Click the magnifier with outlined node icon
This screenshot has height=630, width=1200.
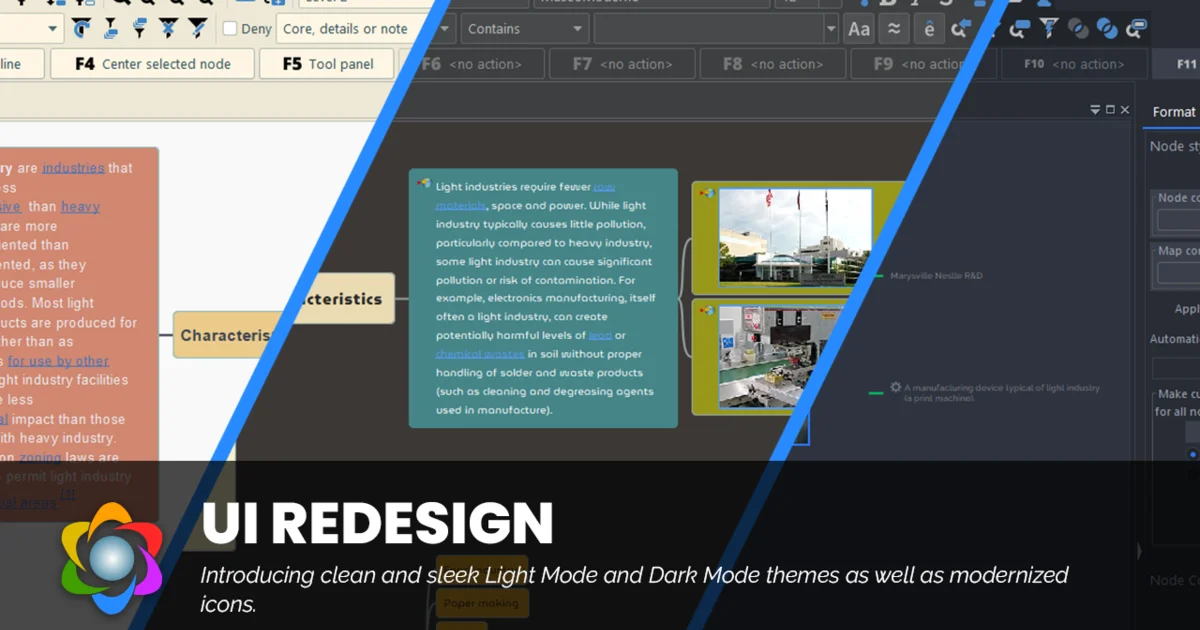[1136, 29]
